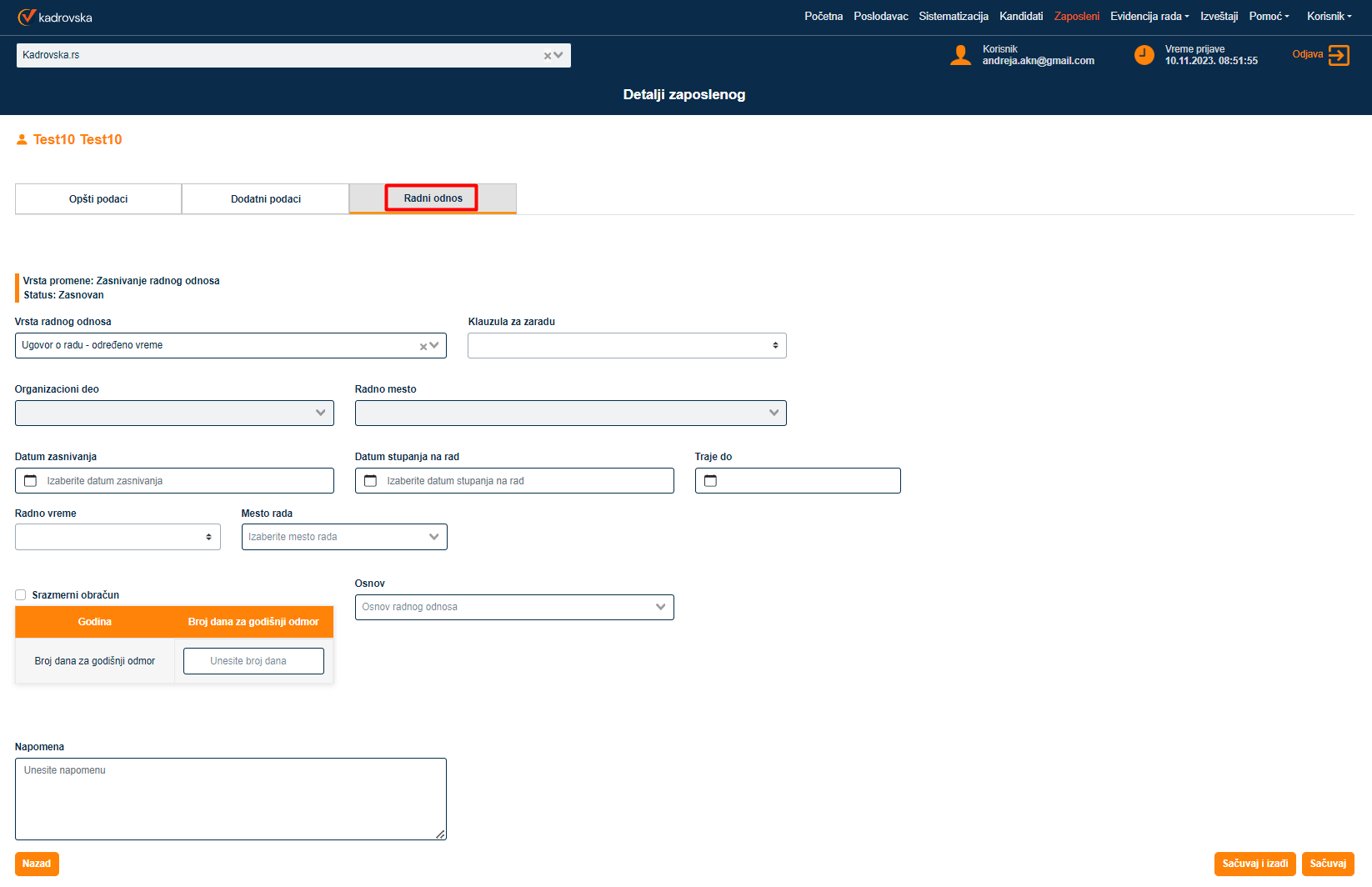Click the Nazad button
1372x887 pixels.
click(x=37, y=864)
